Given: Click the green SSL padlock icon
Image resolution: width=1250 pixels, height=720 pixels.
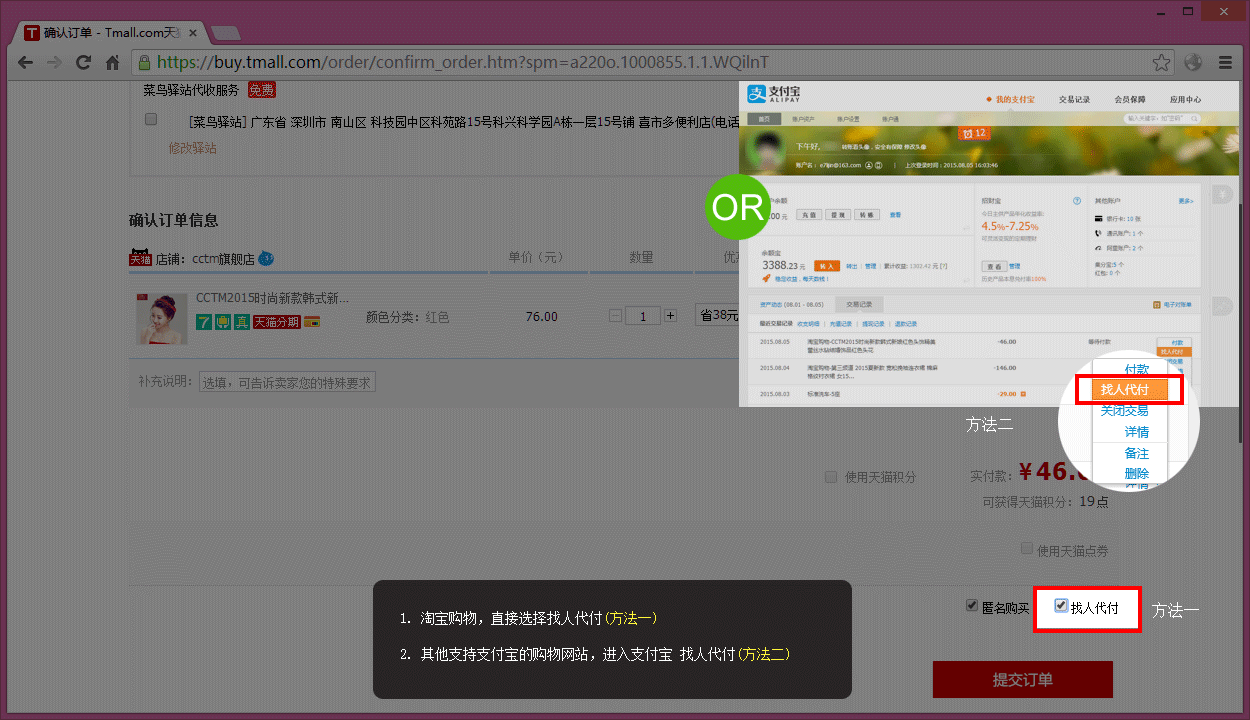Looking at the screenshot, I should 144,62.
